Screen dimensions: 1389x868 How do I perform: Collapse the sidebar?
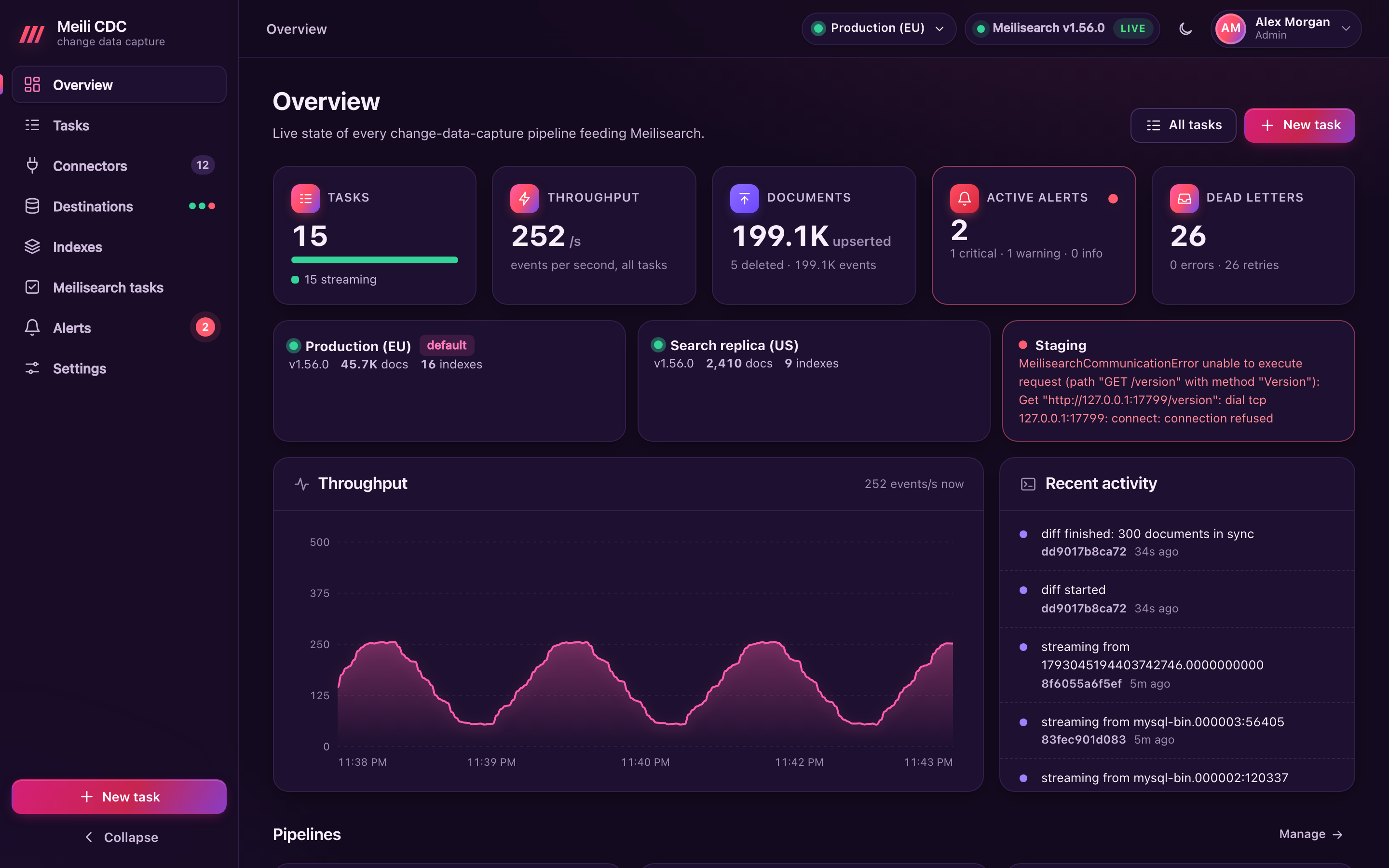121,837
